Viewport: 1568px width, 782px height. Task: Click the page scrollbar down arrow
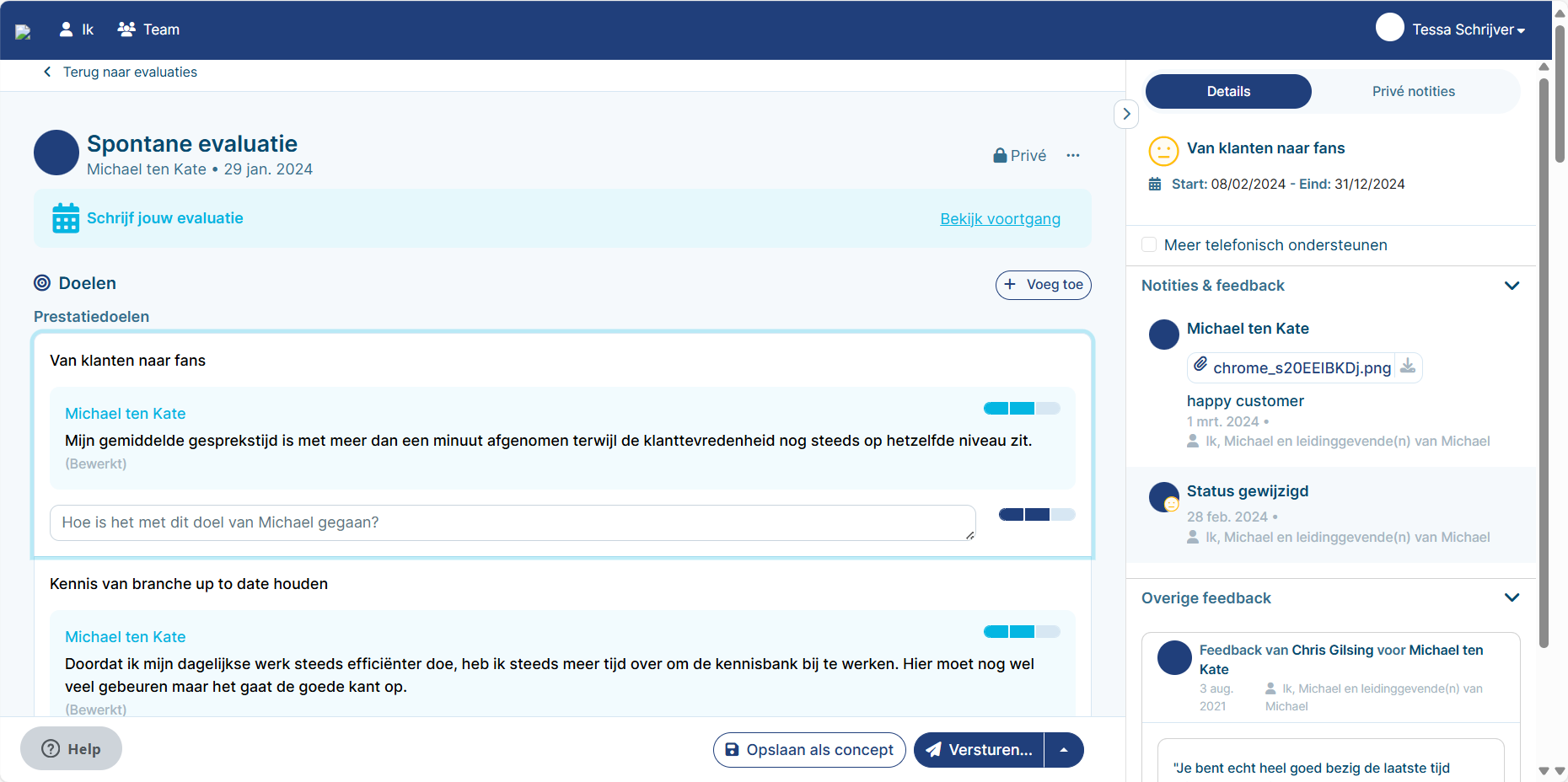[1560, 770]
